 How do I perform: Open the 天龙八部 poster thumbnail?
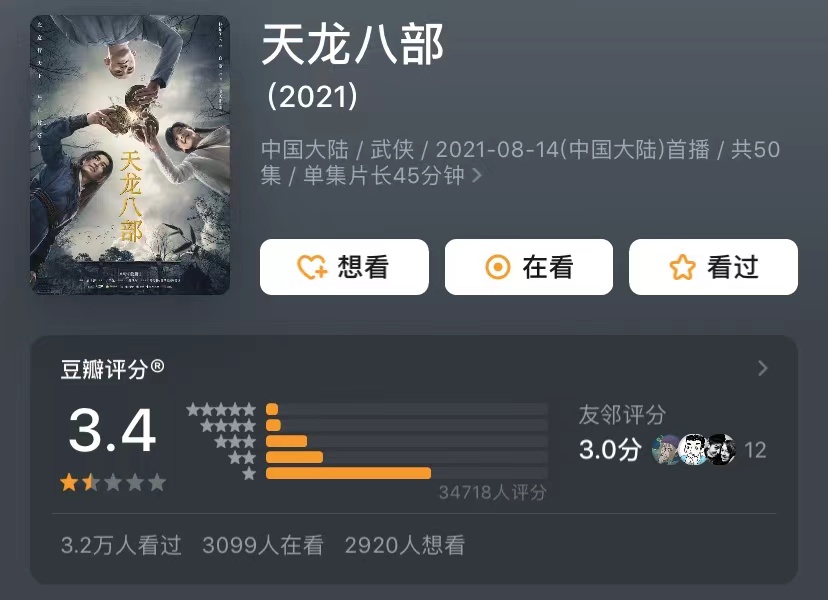point(130,155)
